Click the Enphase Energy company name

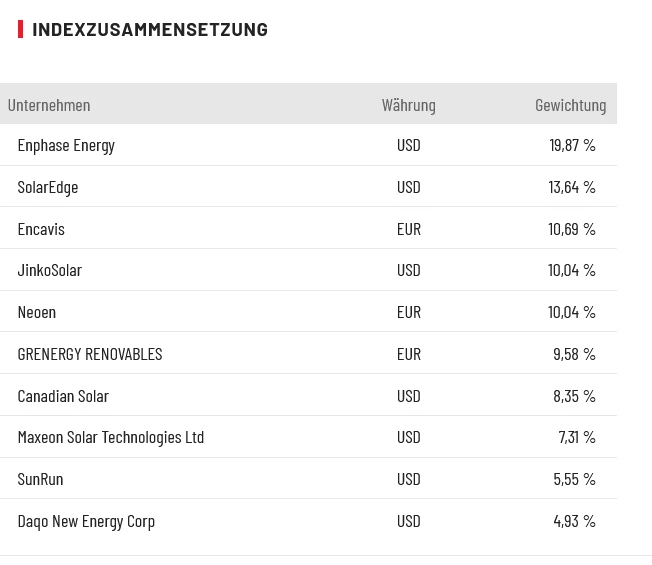[x=66, y=145]
